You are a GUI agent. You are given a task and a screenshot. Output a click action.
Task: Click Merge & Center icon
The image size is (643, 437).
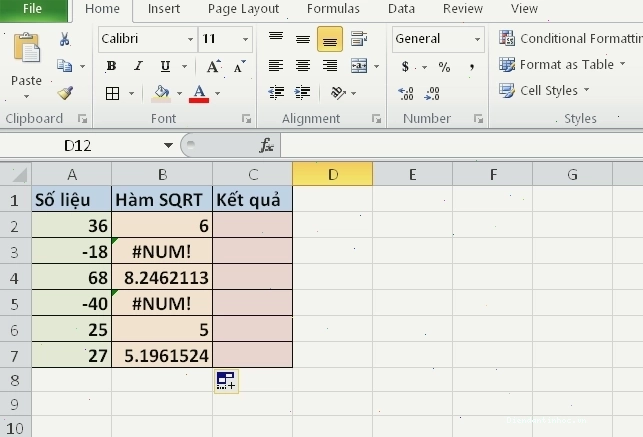click(x=359, y=66)
